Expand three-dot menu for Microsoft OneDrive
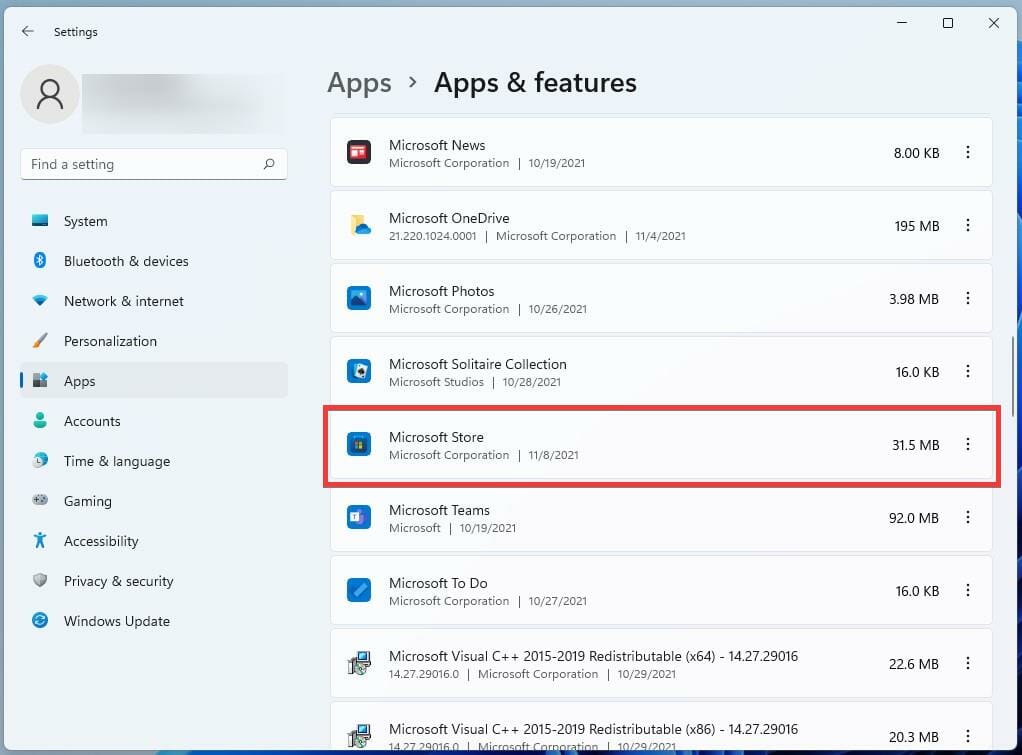 [967, 226]
